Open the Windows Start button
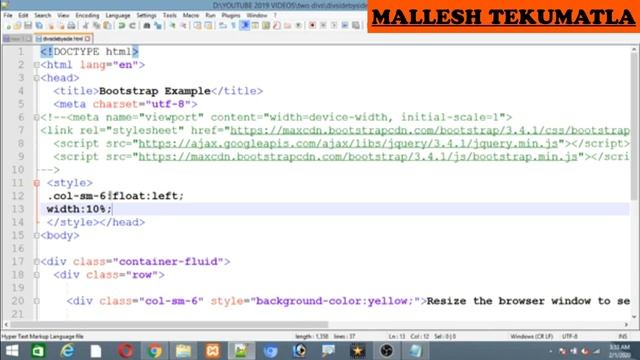Viewport: 640px width, 360px height. tap(12, 351)
